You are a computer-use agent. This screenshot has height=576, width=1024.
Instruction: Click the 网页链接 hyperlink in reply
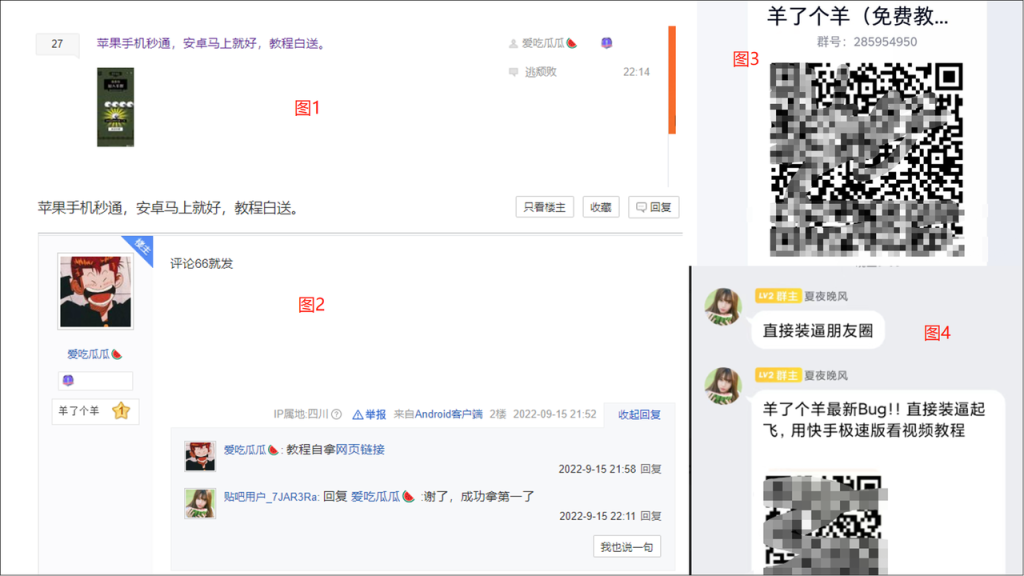360,449
